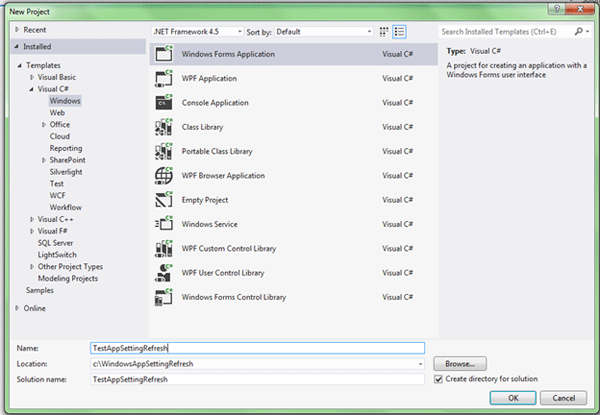This screenshot has height=415, width=600.
Task: Click the Portable Class Library template icon
Action: pyautogui.click(x=164, y=151)
